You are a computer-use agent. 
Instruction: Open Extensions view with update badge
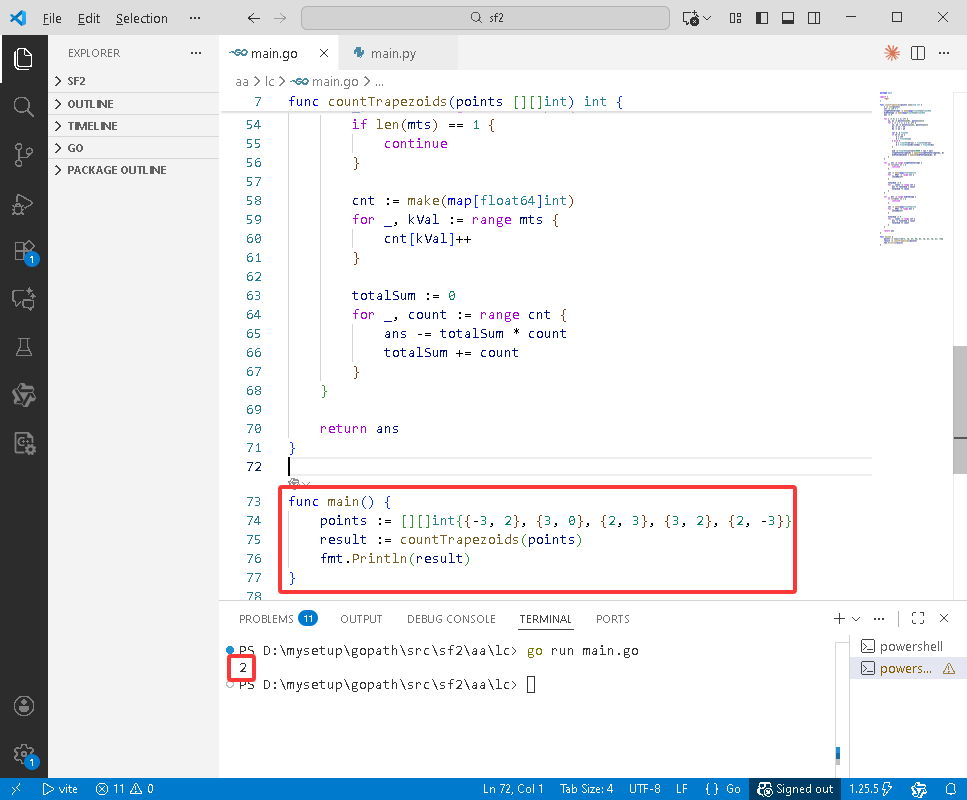(25, 252)
